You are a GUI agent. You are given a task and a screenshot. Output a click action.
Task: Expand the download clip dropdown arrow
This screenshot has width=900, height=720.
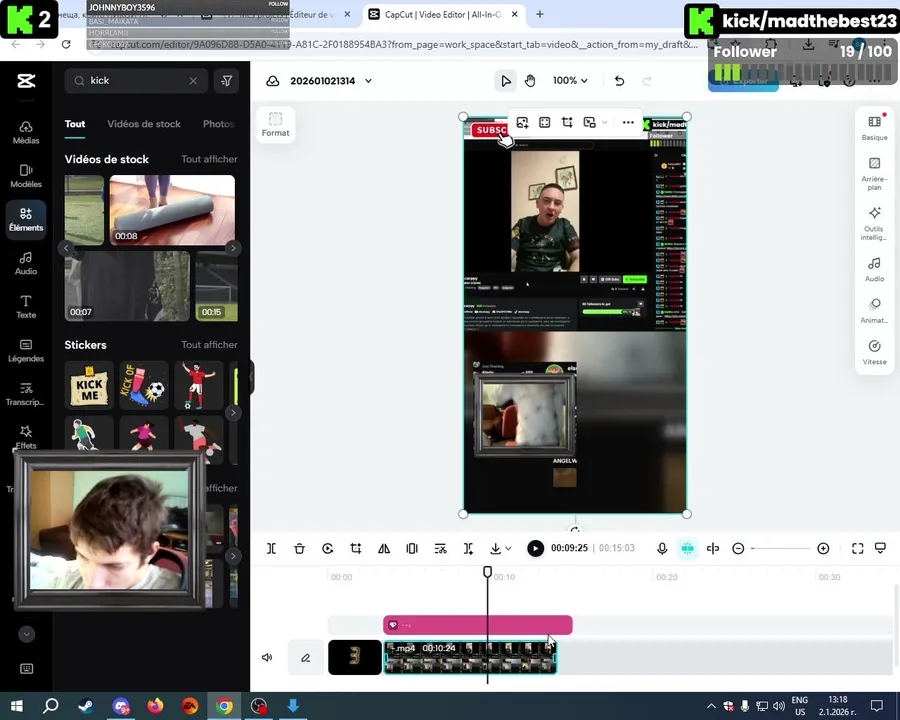pyautogui.click(x=508, y=548)
